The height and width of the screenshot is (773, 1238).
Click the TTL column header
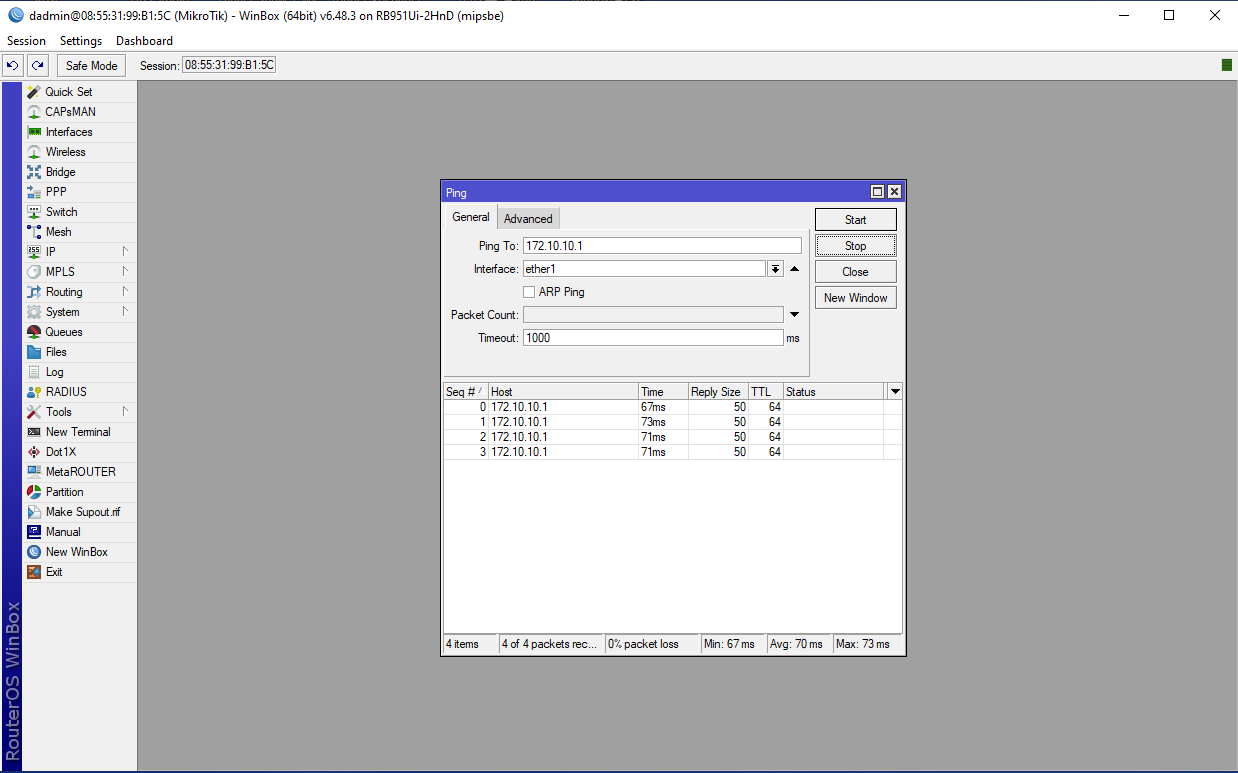[x=766, y=392]
